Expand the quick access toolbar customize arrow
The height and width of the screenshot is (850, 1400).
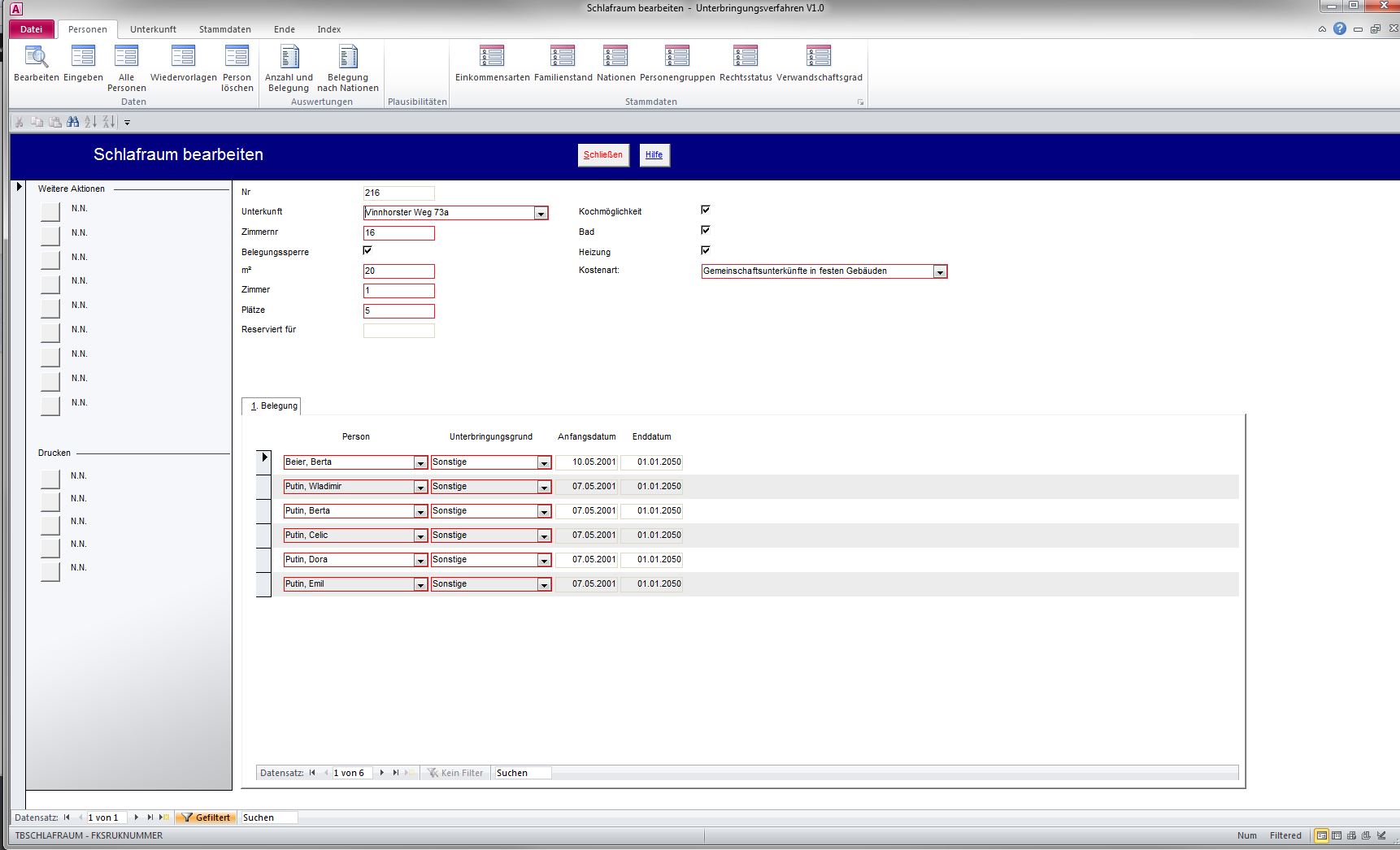(x=128, y=123)
